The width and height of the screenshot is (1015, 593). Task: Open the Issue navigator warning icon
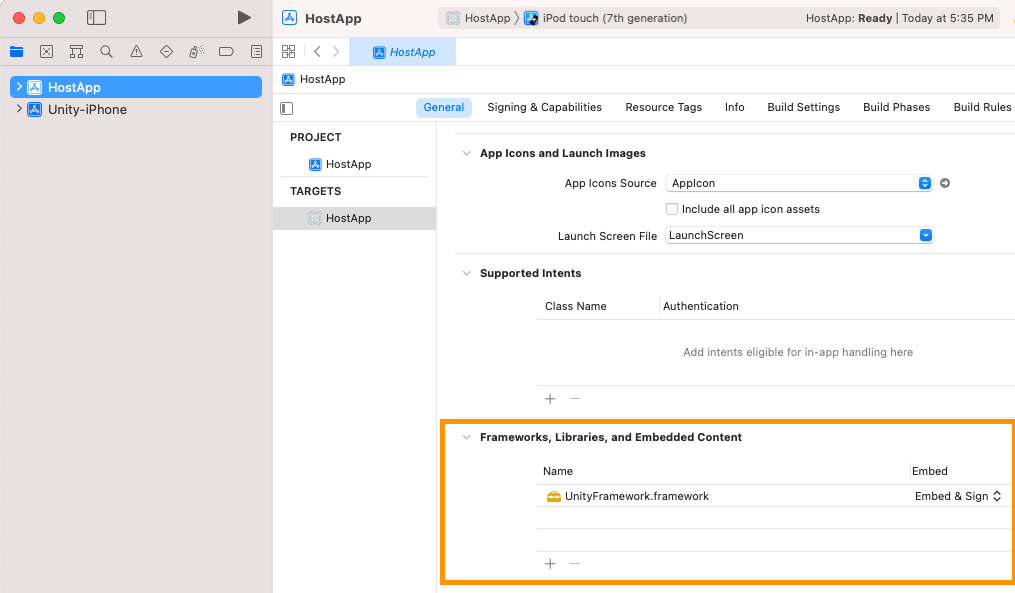pyautogui.click(x=136, y=52)
